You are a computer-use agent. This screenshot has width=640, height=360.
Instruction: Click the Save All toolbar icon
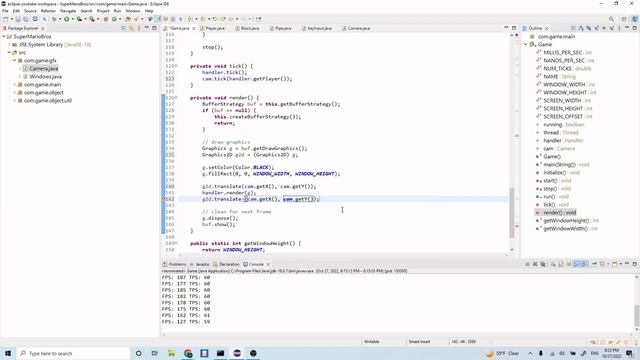click(26, 19)
